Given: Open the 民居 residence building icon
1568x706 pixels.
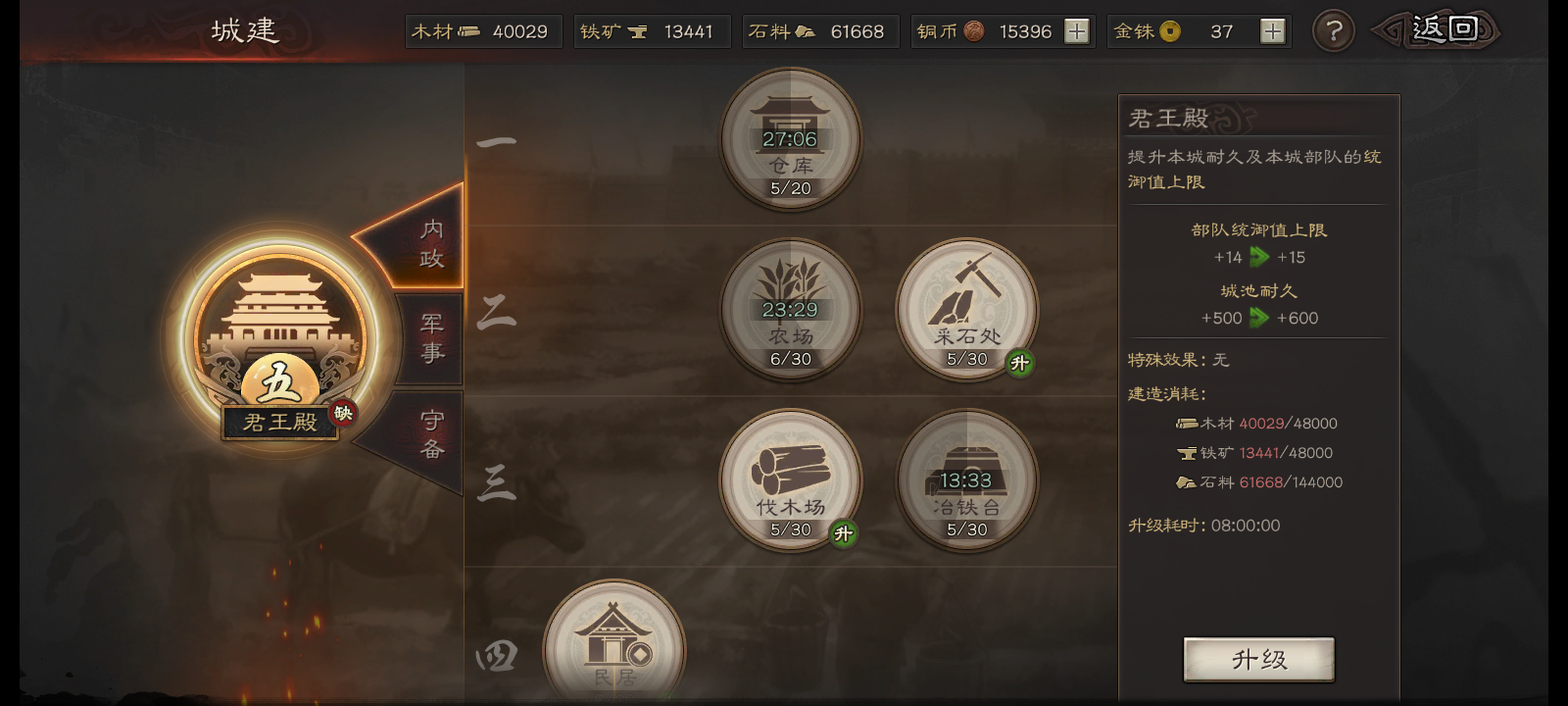Looking at the screenshot, I should [614, 642].
